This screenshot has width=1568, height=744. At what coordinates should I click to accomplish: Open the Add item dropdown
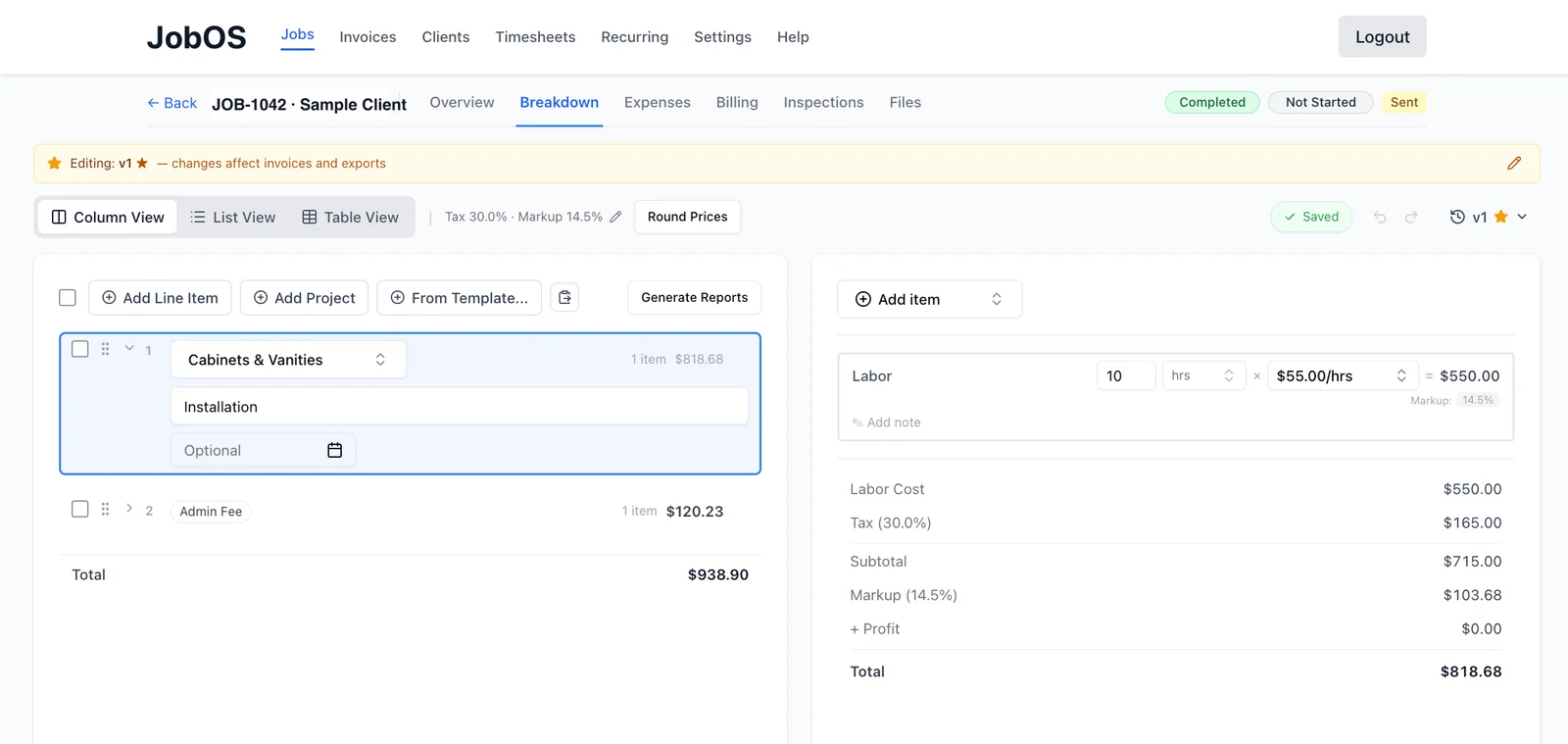point(930,299)
